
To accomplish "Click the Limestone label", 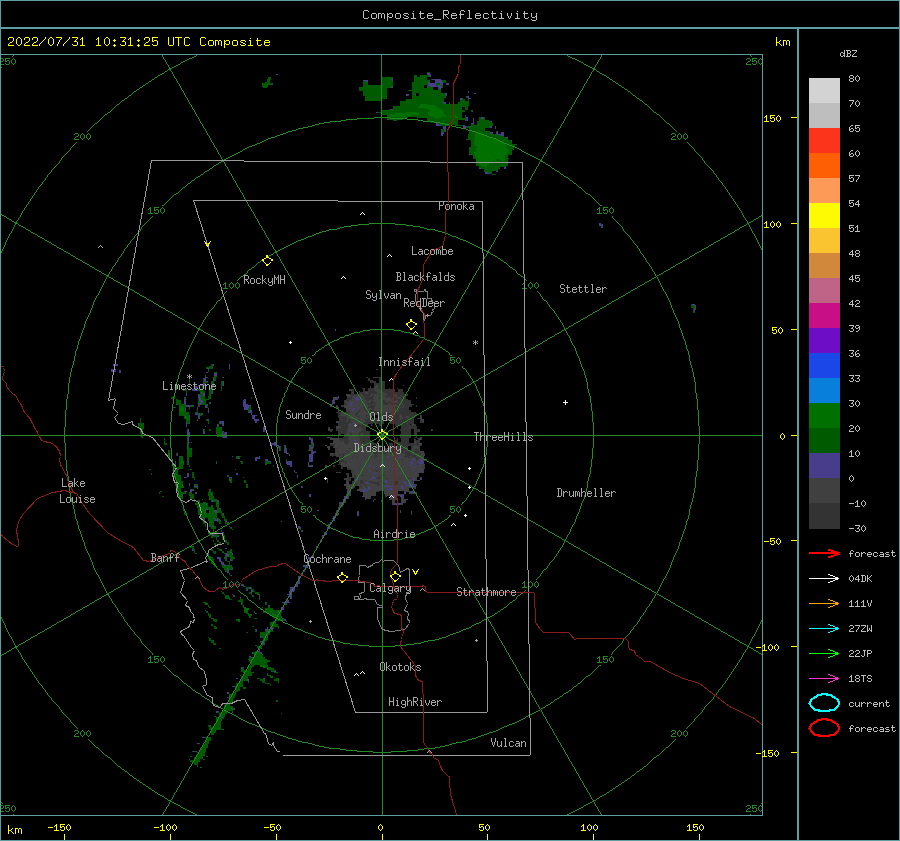I will (189, 386).
